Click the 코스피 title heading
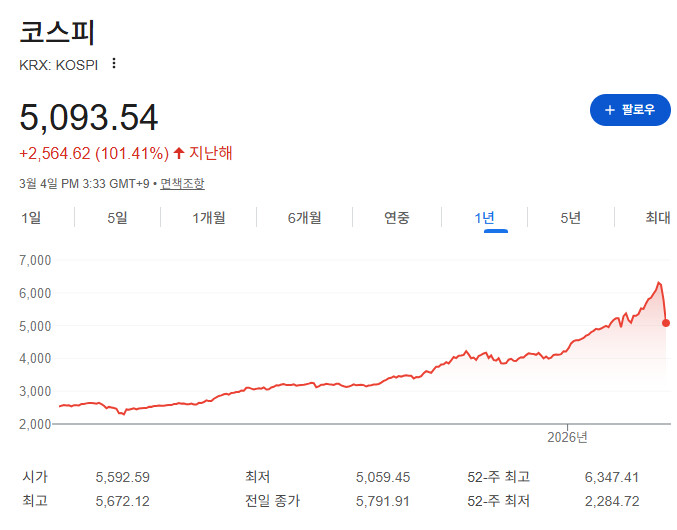 [57, 31]
